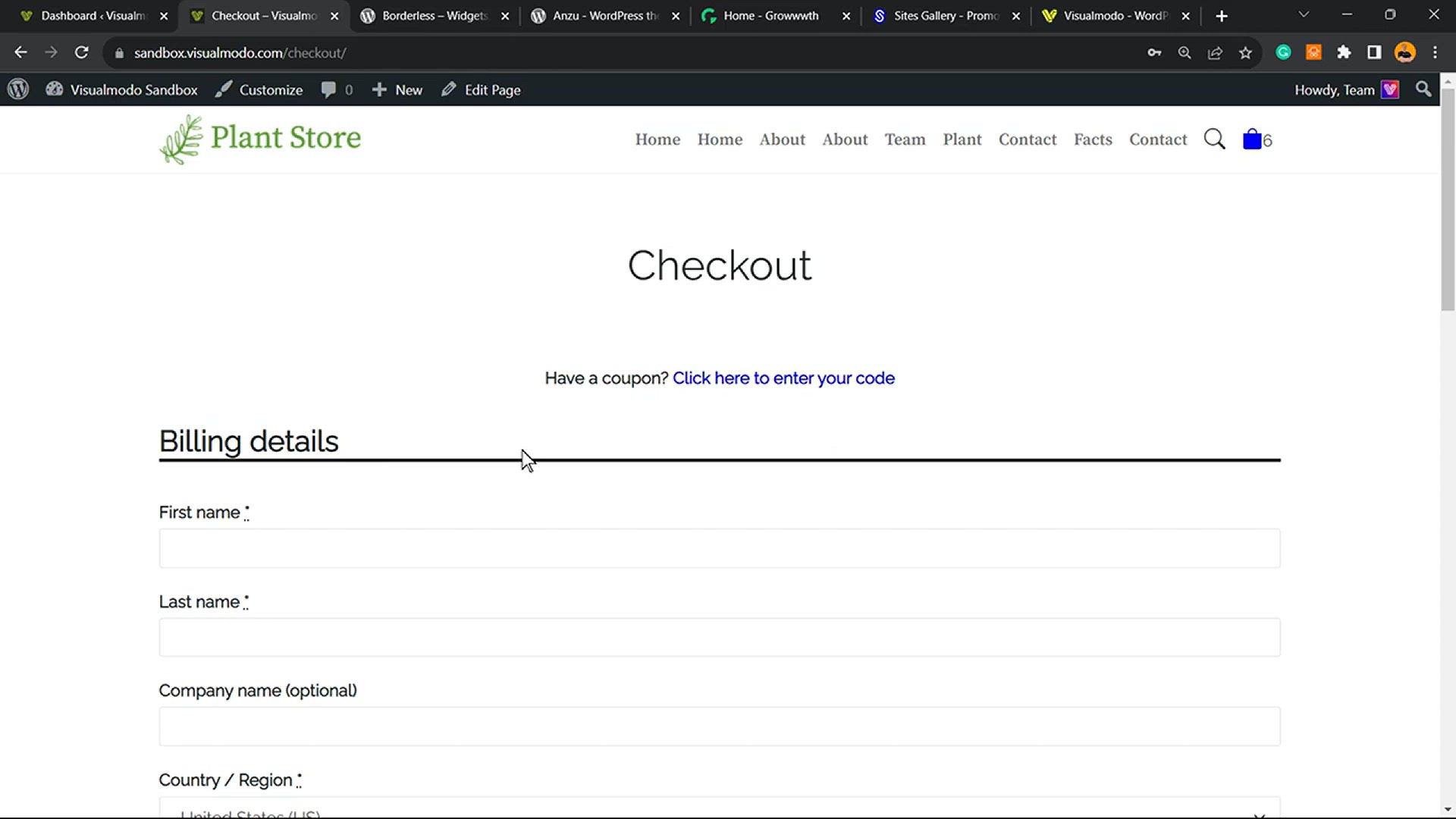
Task: Switch to the Dashboard Visualmodo tab
Action: tap(93, 16)
